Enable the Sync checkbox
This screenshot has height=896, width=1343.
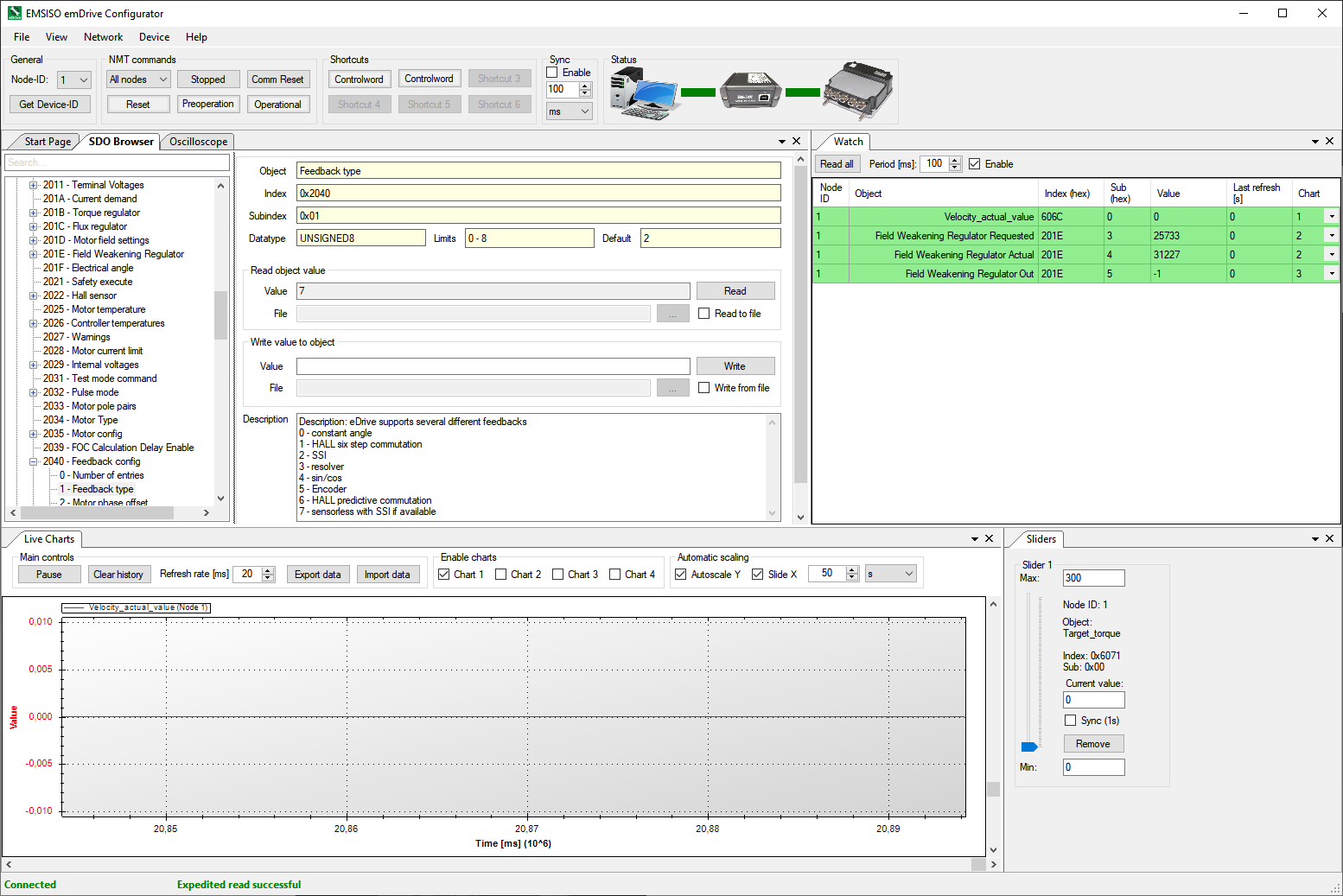coord(551,73)
